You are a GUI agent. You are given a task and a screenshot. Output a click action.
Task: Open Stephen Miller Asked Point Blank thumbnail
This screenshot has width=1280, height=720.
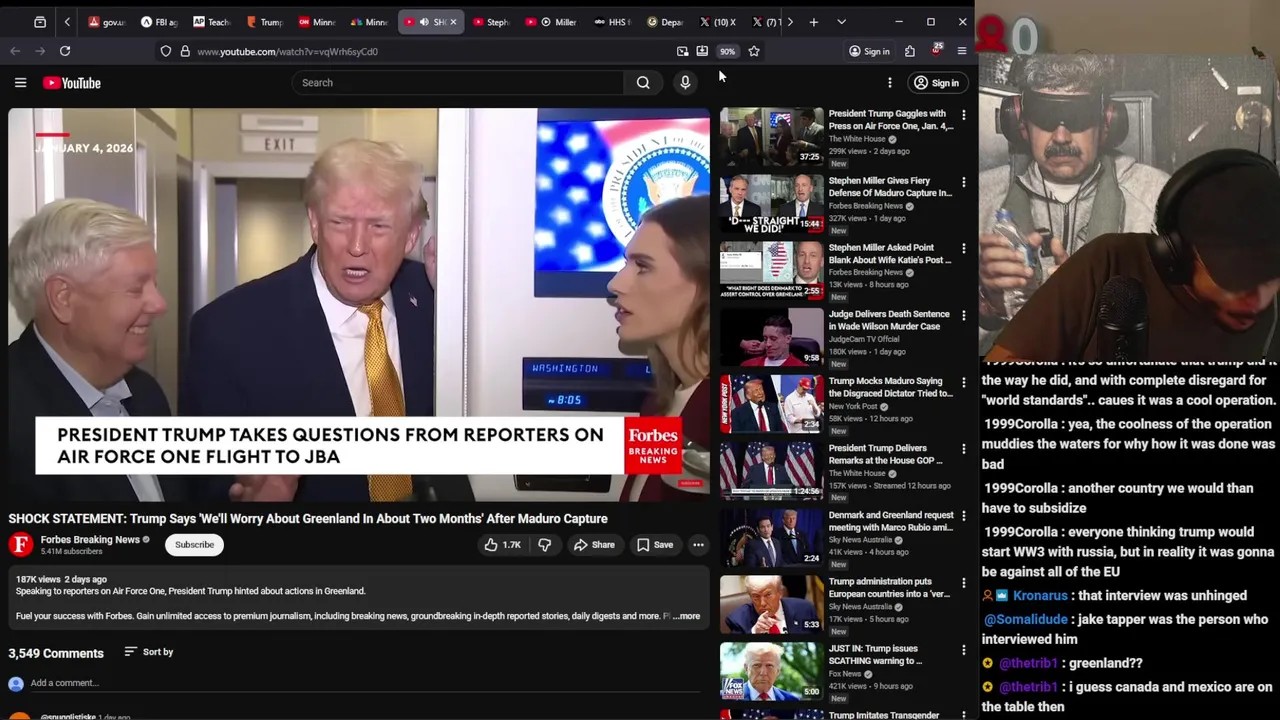click(x=772, y=270)
